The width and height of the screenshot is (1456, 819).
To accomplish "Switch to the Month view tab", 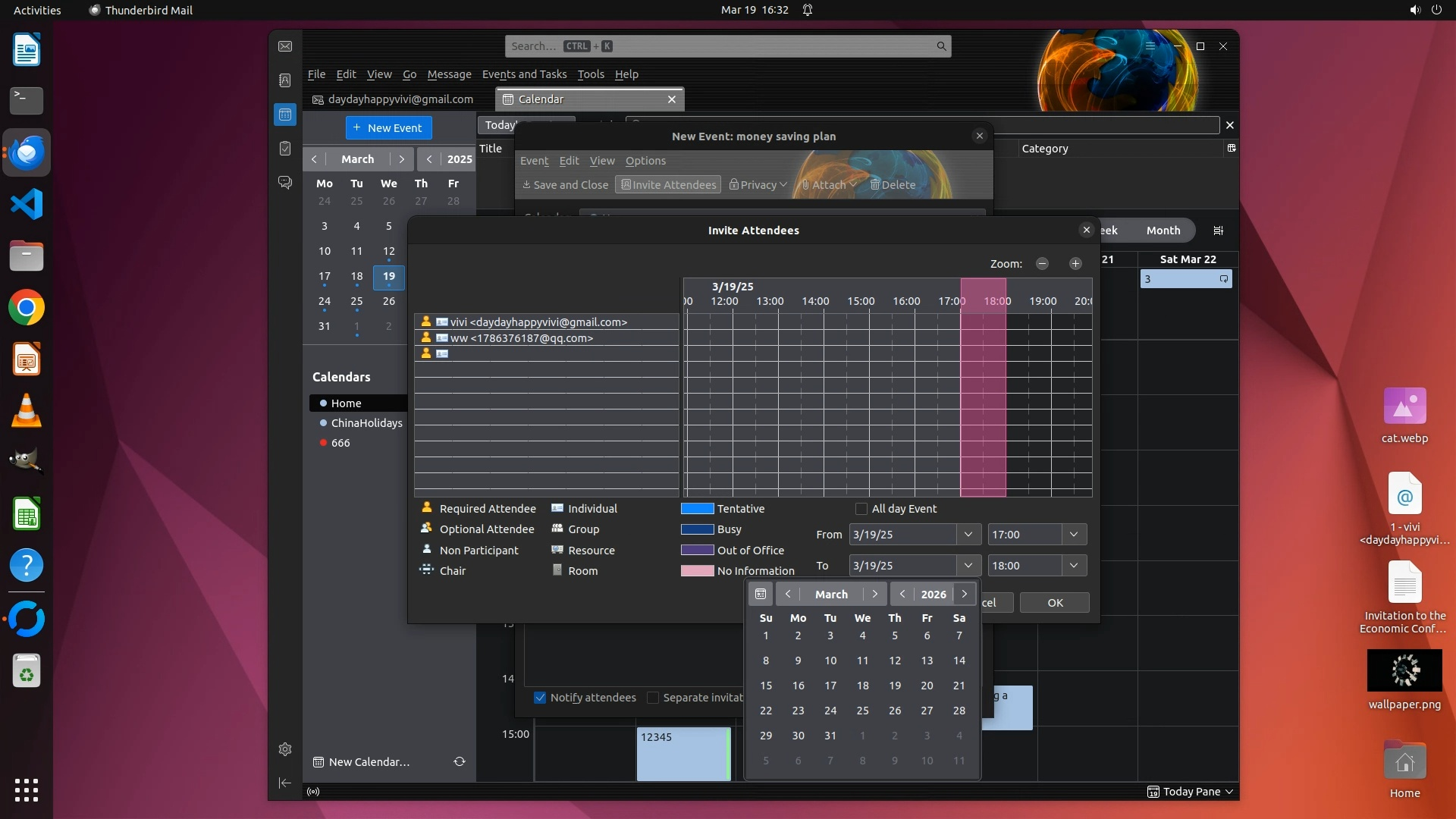I will (x=1163, y=231).
